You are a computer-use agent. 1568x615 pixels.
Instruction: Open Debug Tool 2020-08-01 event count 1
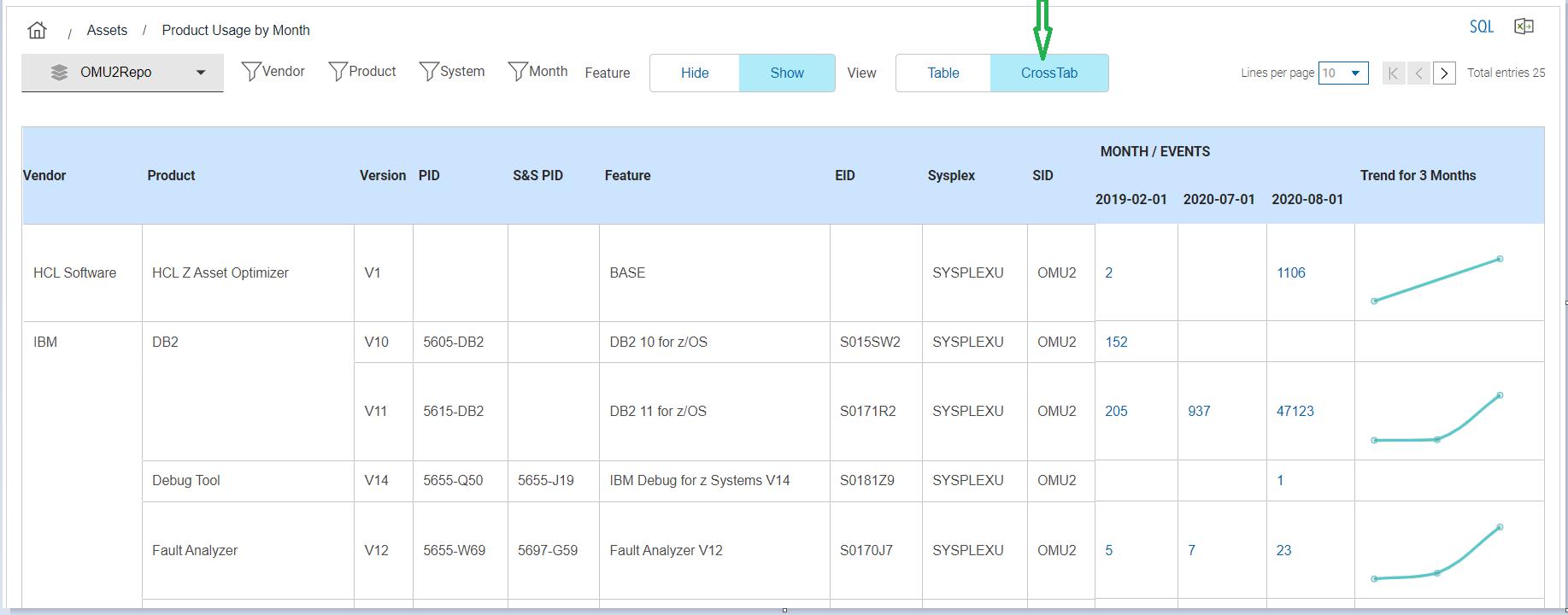point(1280,481)
